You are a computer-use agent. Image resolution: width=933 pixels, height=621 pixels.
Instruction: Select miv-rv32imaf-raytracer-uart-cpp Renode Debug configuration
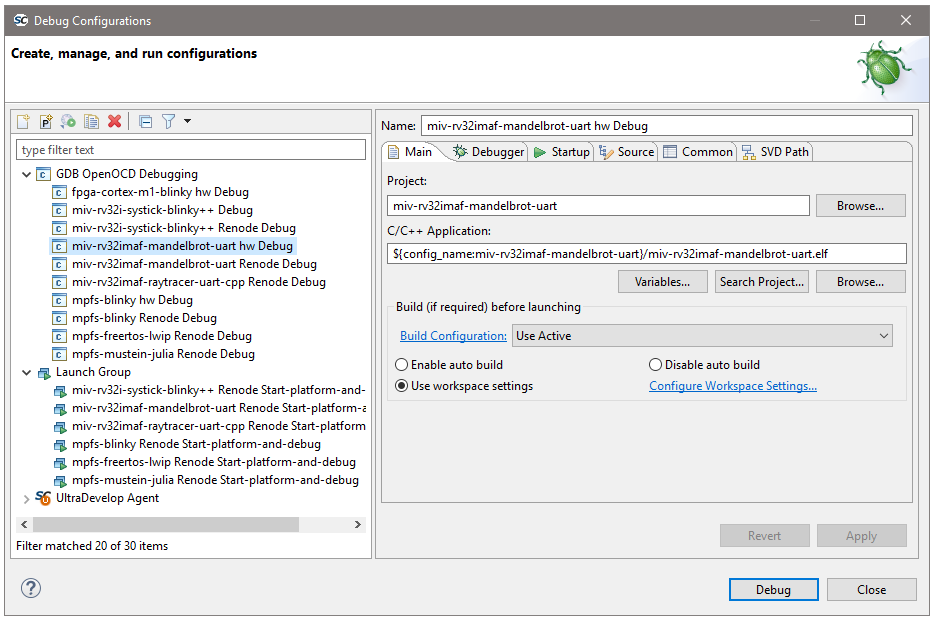tap(199, 282)
